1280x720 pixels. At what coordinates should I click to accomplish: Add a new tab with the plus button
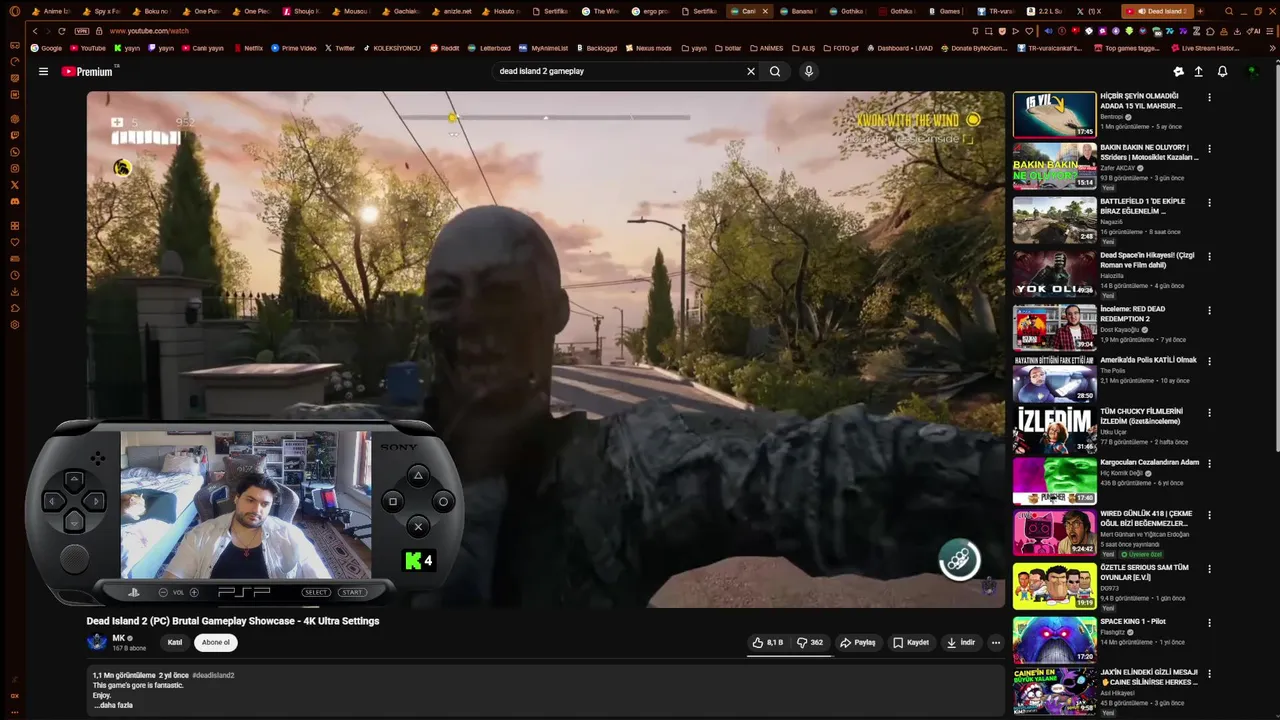1201,11
